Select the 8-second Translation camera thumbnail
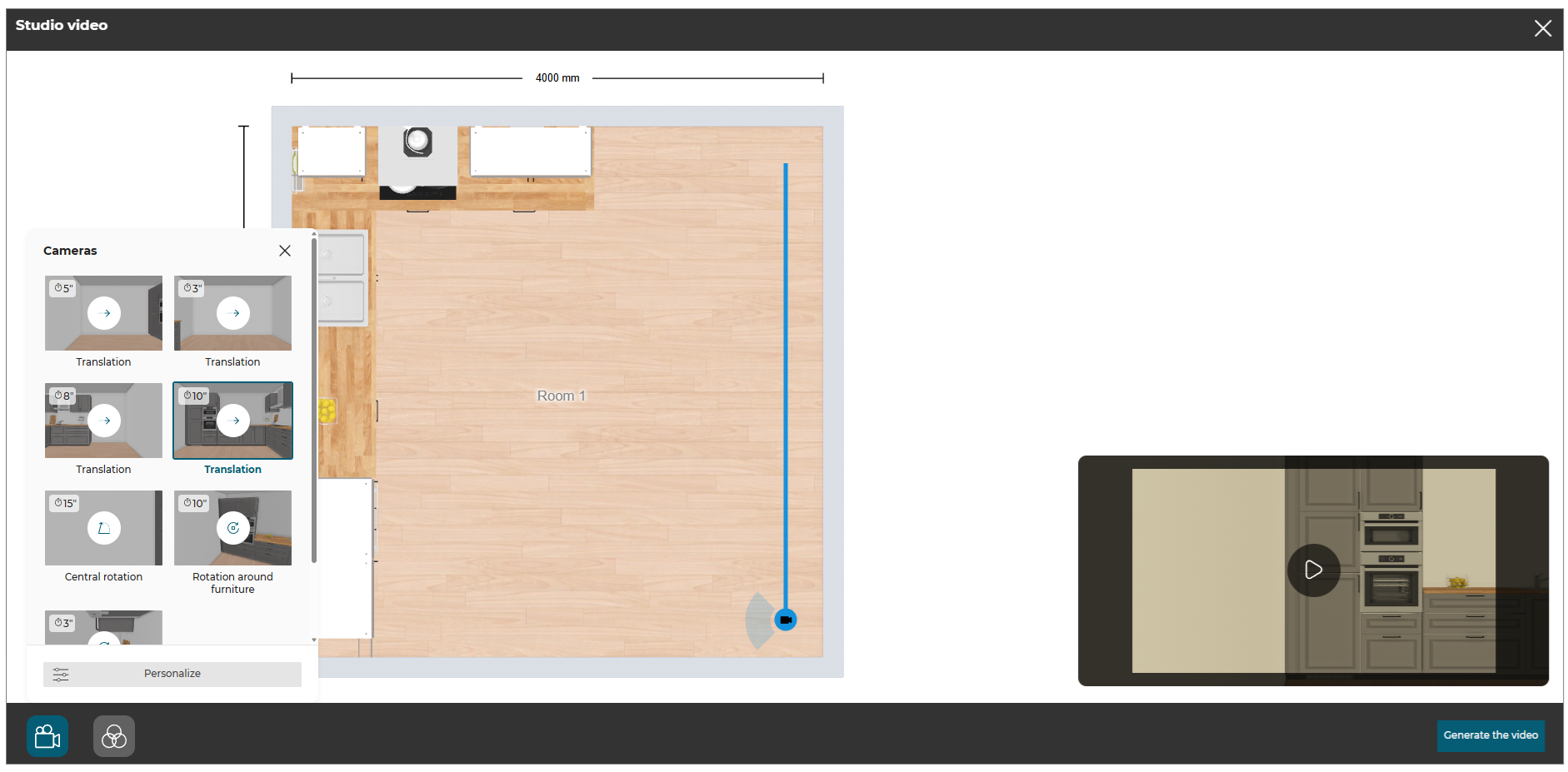This screenshot has height=772, width=1568. [x=103, y=421]
